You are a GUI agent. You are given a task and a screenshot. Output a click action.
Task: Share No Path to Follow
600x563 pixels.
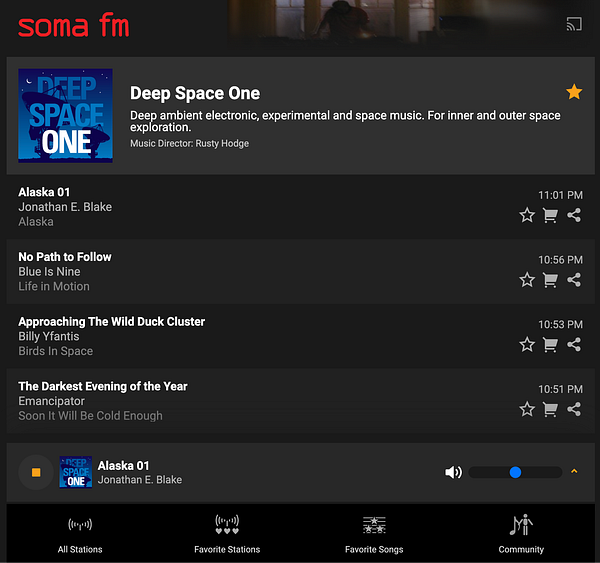574,280
